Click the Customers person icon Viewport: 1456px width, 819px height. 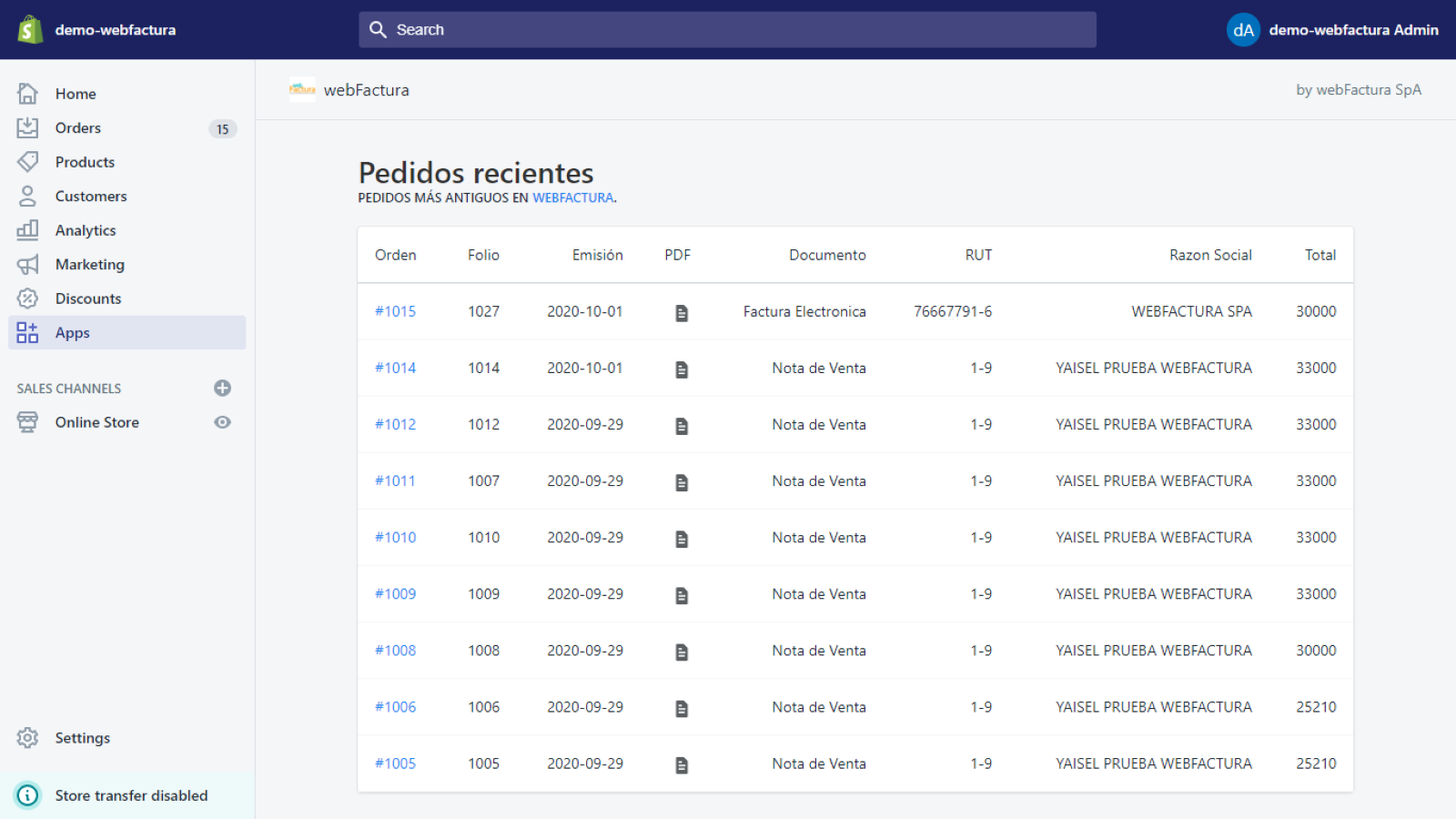28,196
